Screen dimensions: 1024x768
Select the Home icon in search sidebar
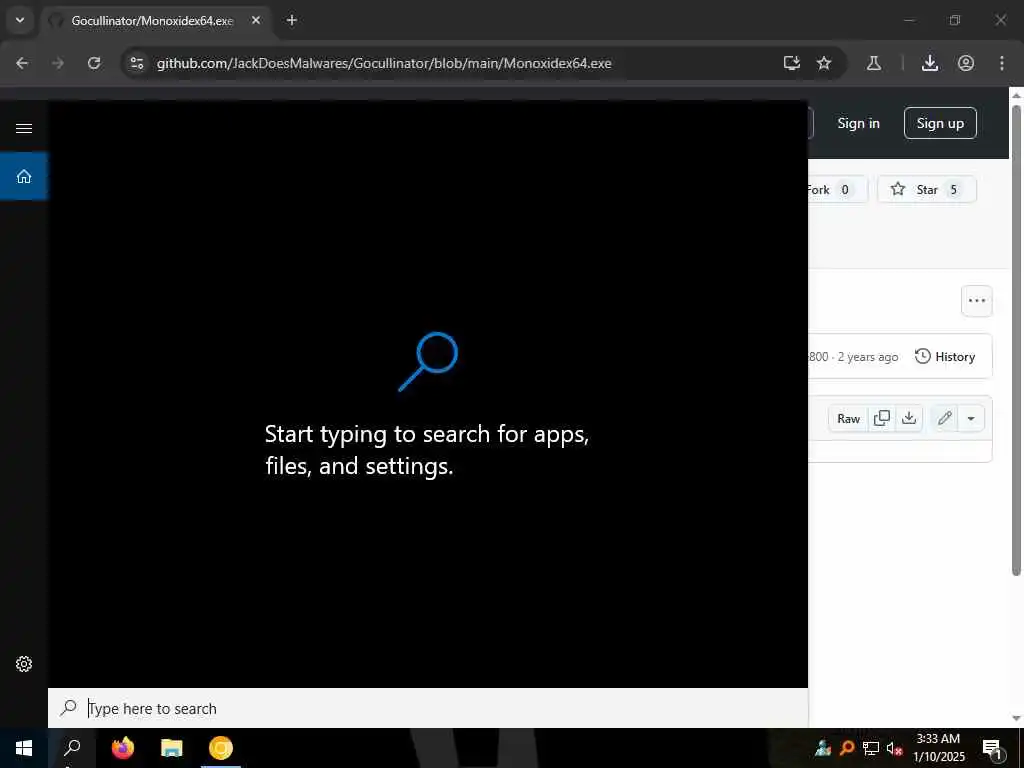[x=24, y=176]
